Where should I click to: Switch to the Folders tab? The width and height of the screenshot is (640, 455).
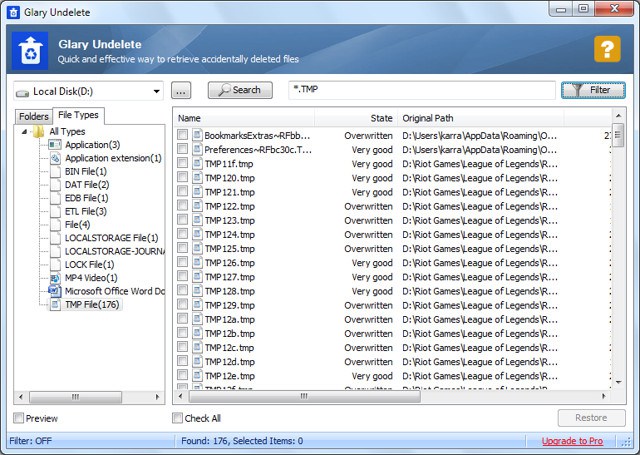(33, 117)
